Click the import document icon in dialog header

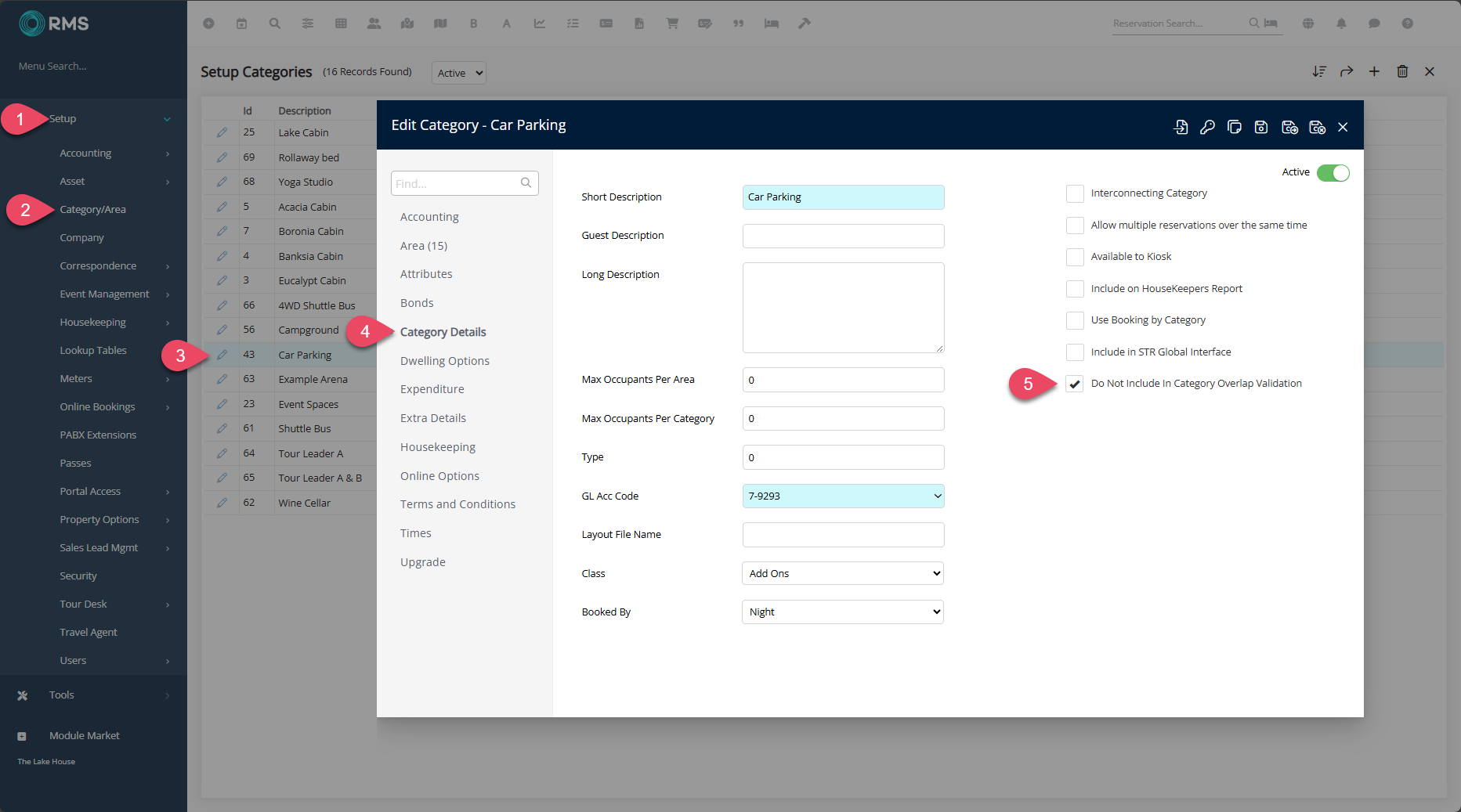1181,127
